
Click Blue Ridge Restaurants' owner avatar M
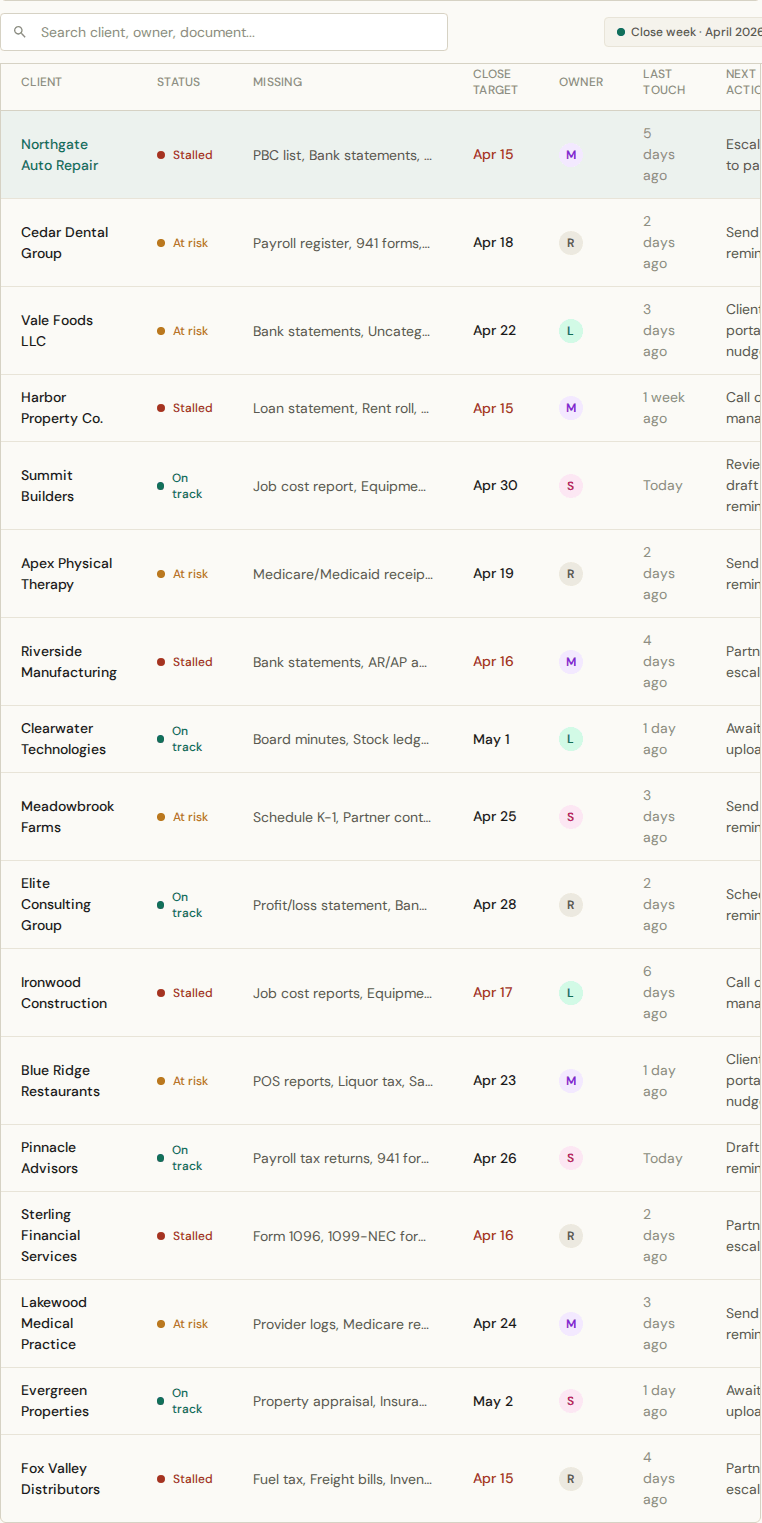571,1081
